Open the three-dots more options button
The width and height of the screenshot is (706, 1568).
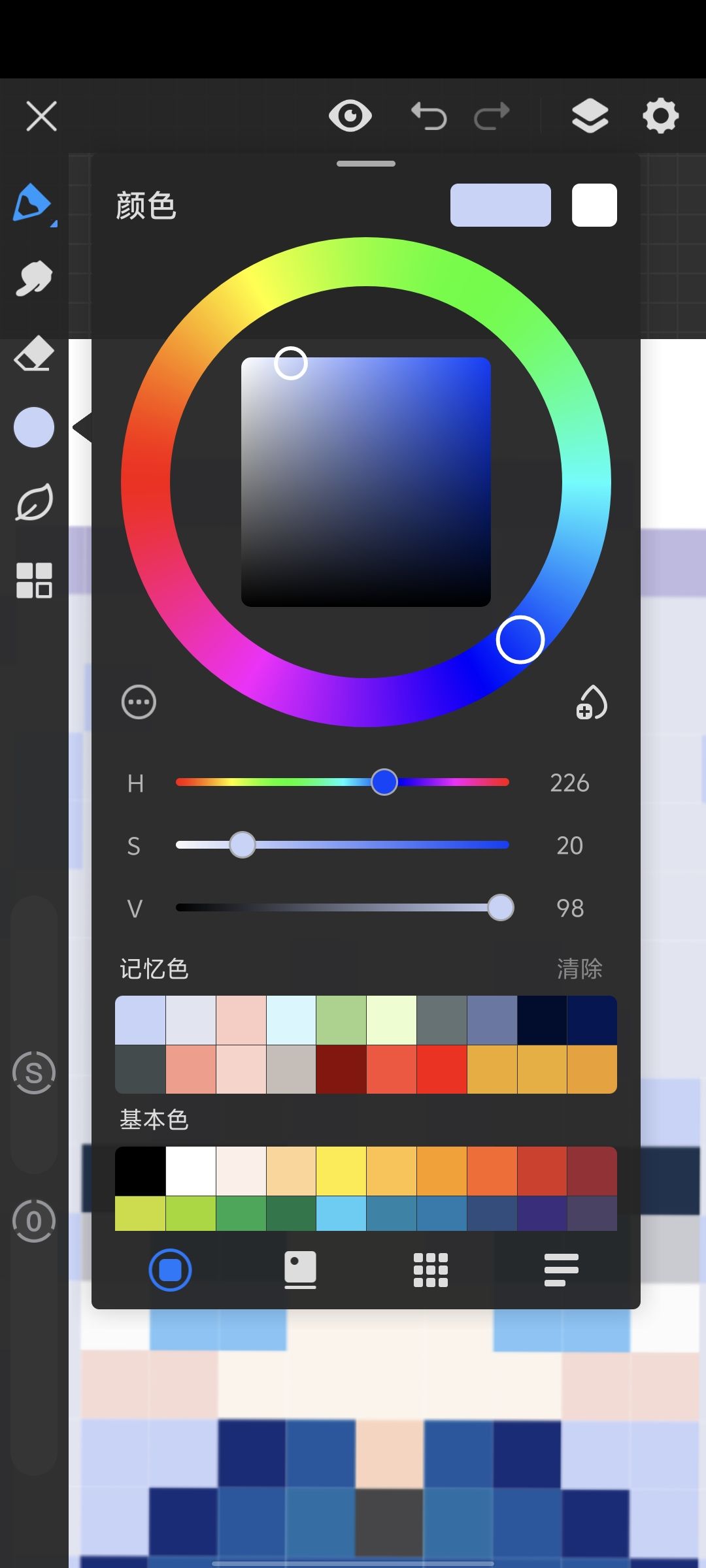tap(139, 702)
